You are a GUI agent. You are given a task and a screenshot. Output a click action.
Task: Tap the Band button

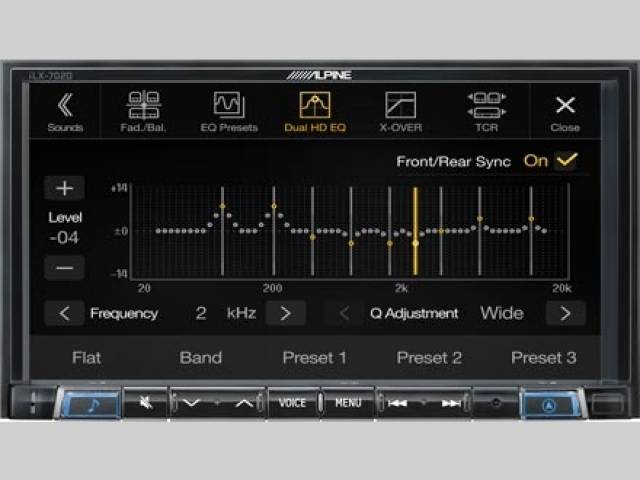click(x=200, y=358)
